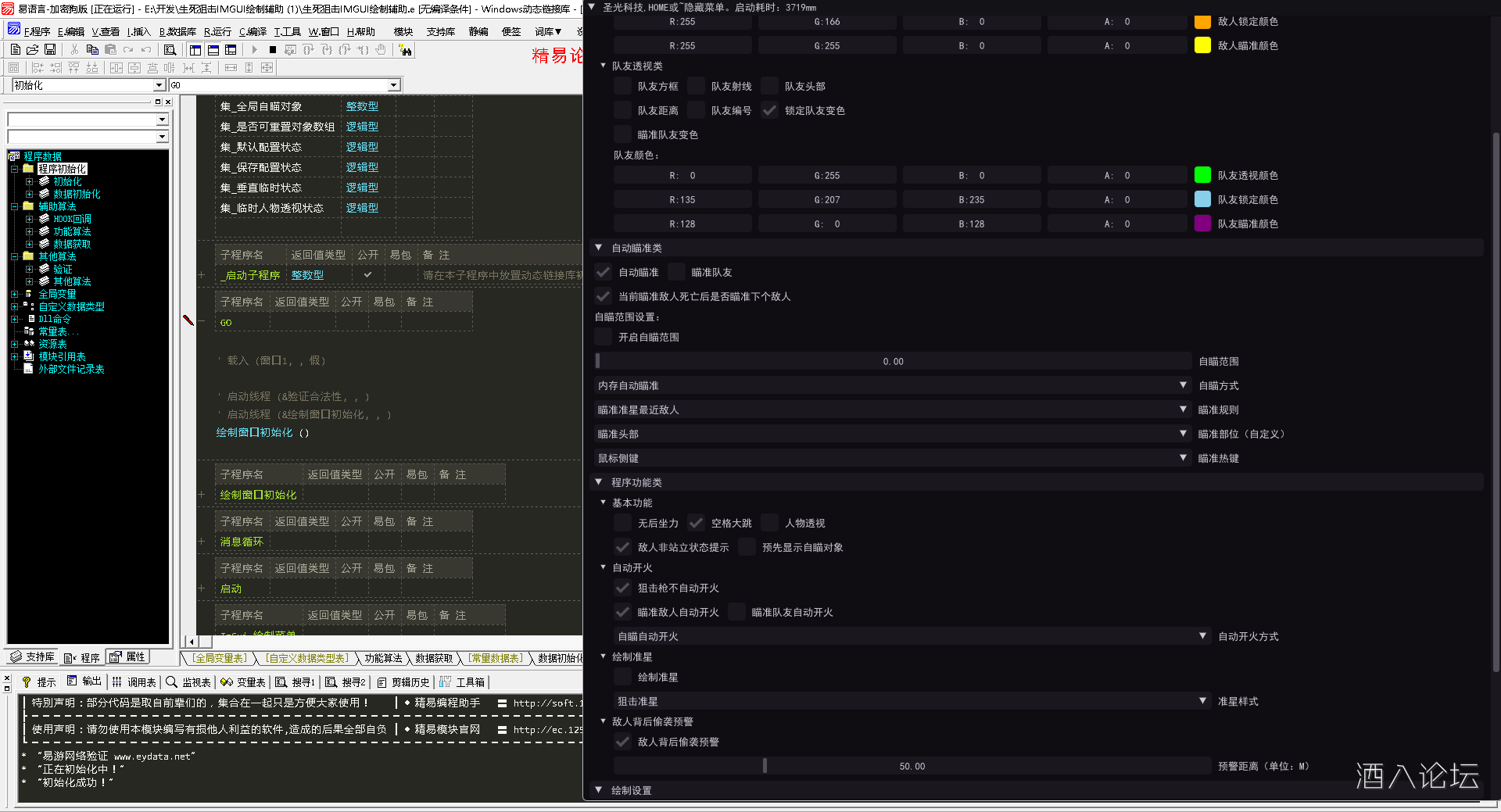Click the Open file toolbar icon
The height and width of the screenshot is (812, 1501).
32,50
